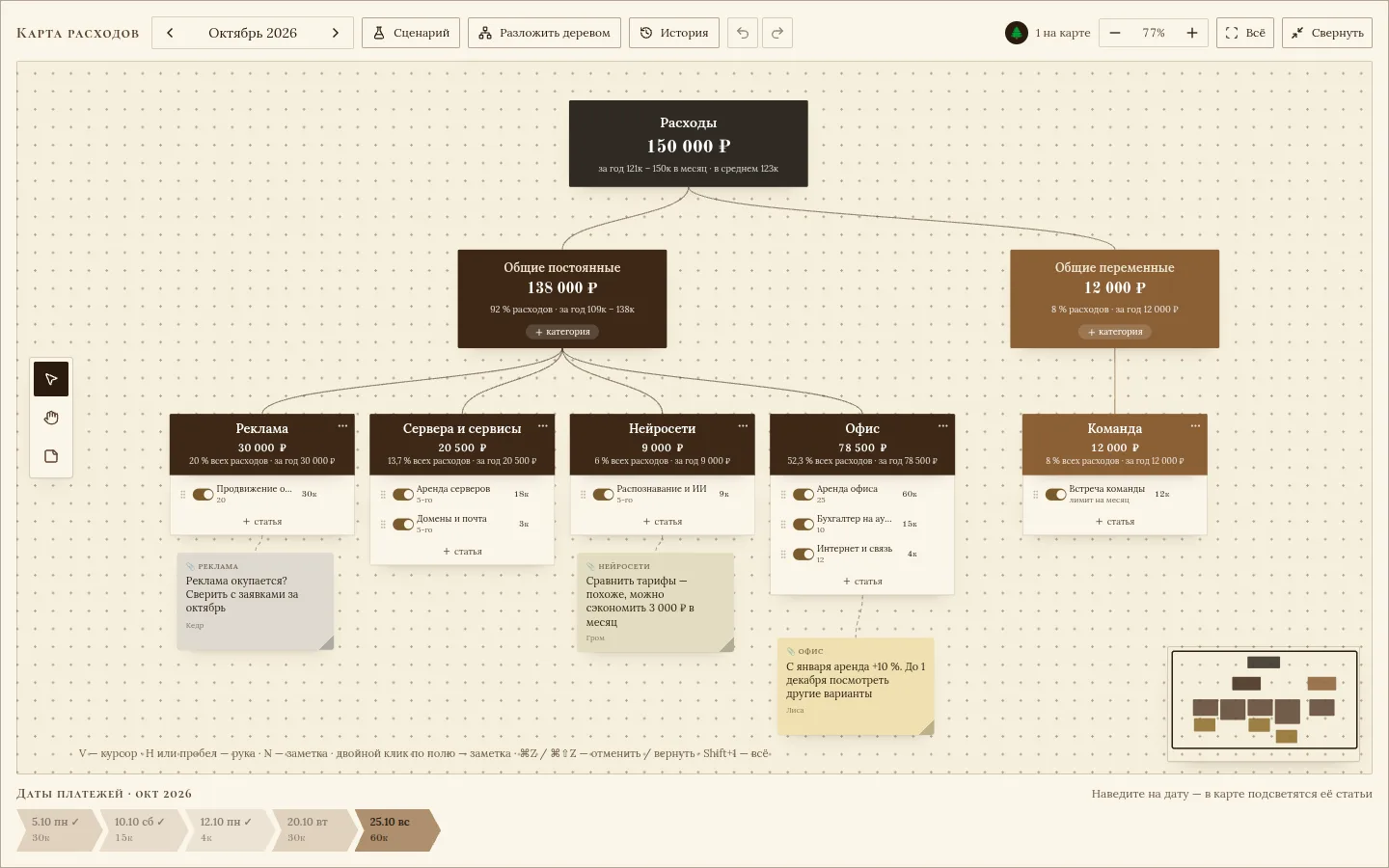
Task: Add category under Общие переменные
Action: pos(1115,332)
